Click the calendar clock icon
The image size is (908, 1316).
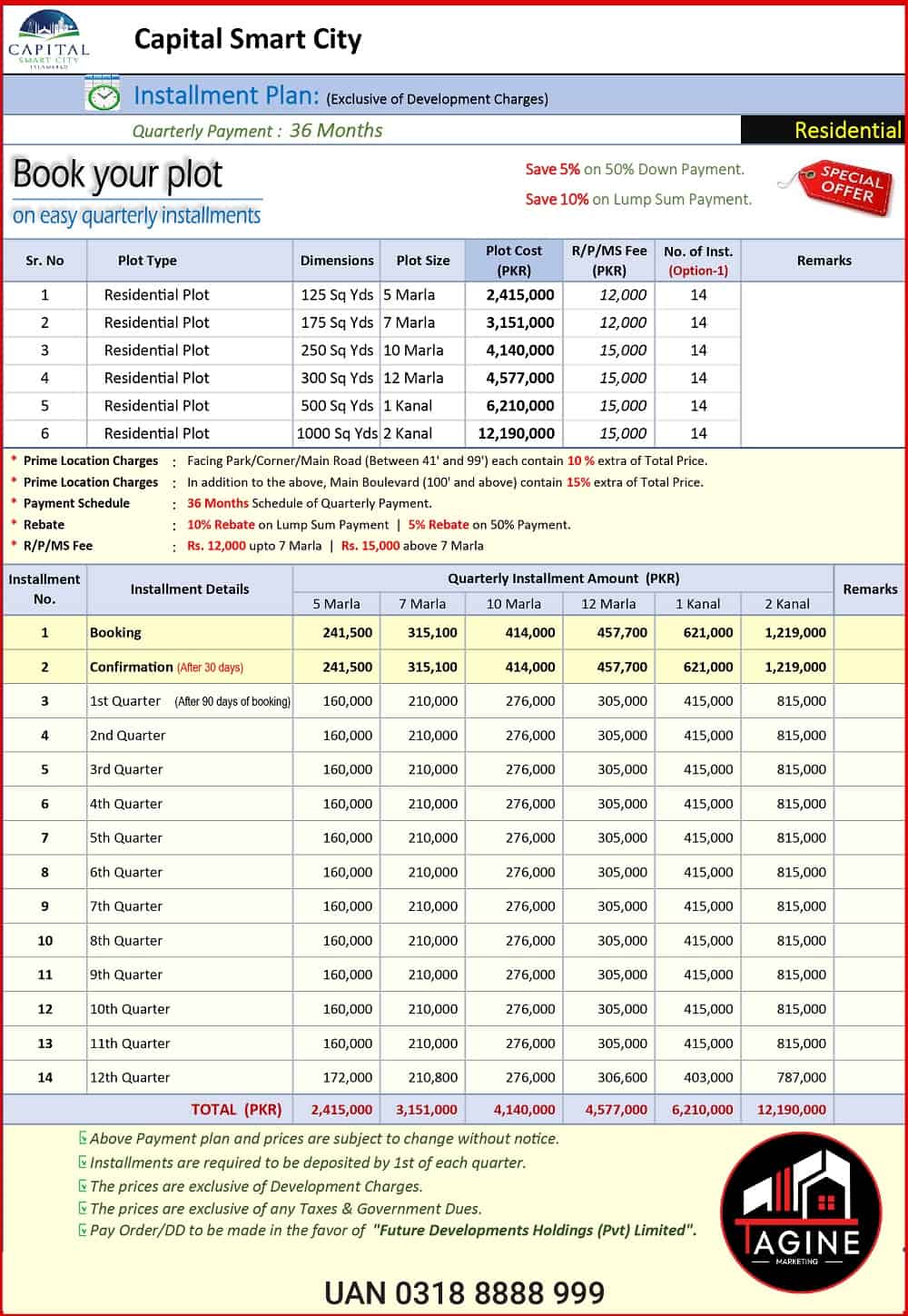pyautogui.click(x=102, y=94)
